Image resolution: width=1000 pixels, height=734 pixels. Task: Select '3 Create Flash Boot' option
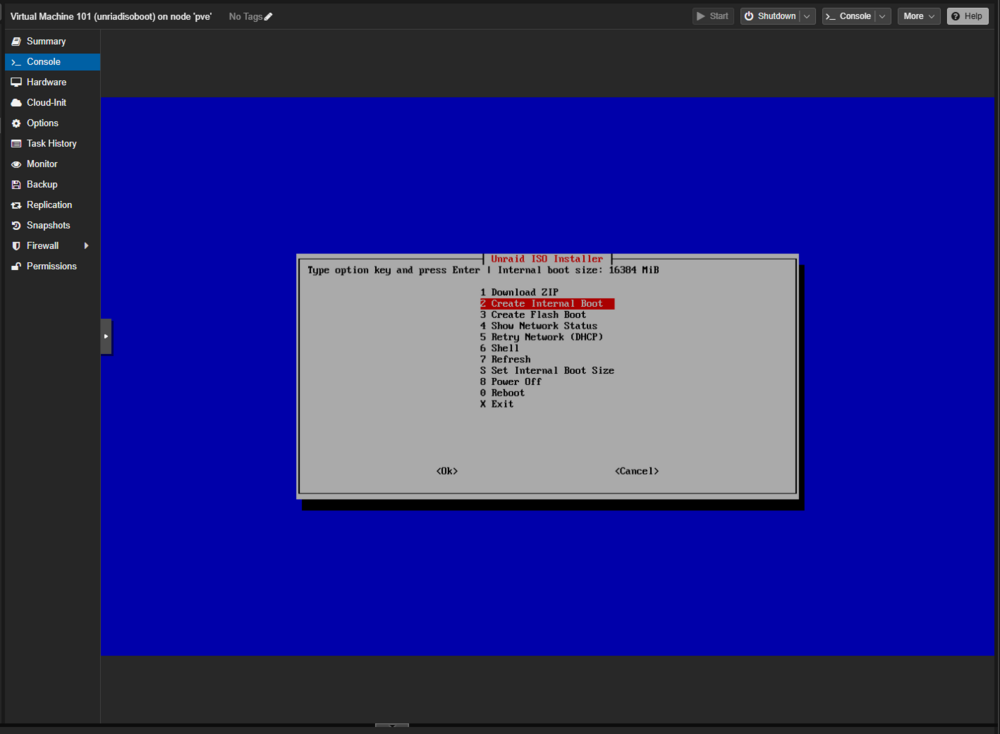point(533,314)
